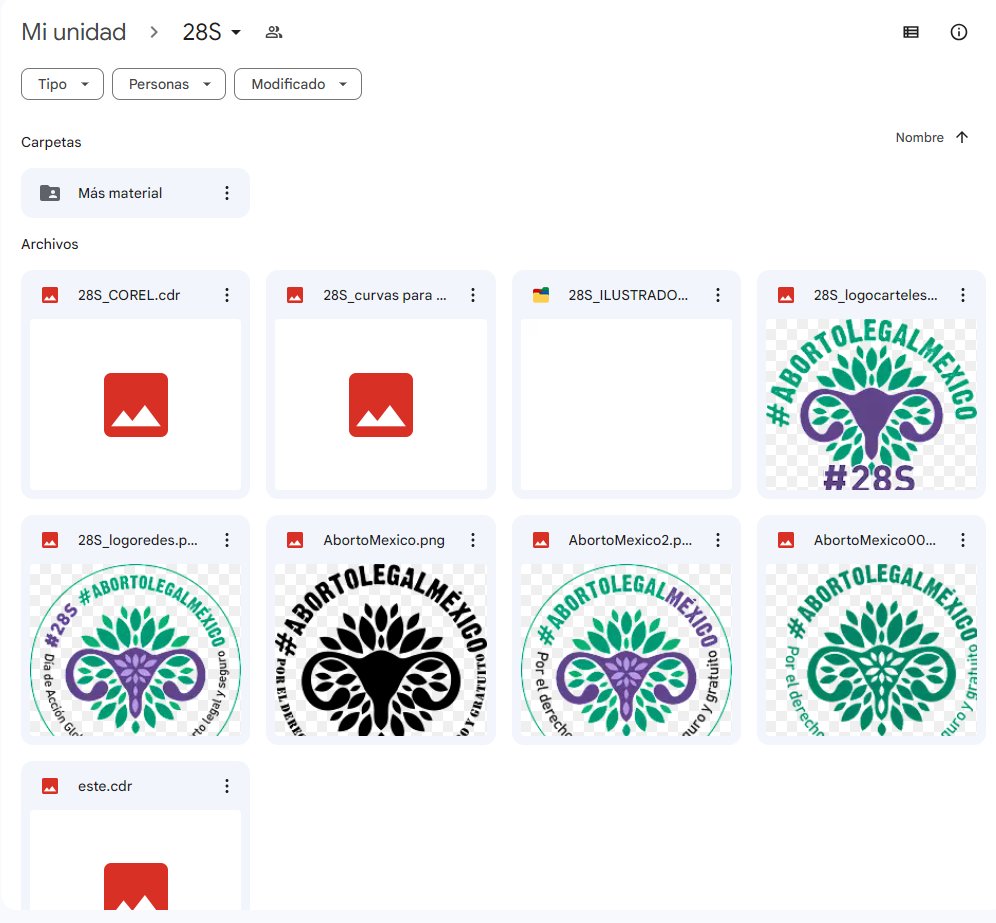Open more options for AbortoMexico00 file
The height and width of the screenshot is (923, 996).
(963, 540)
